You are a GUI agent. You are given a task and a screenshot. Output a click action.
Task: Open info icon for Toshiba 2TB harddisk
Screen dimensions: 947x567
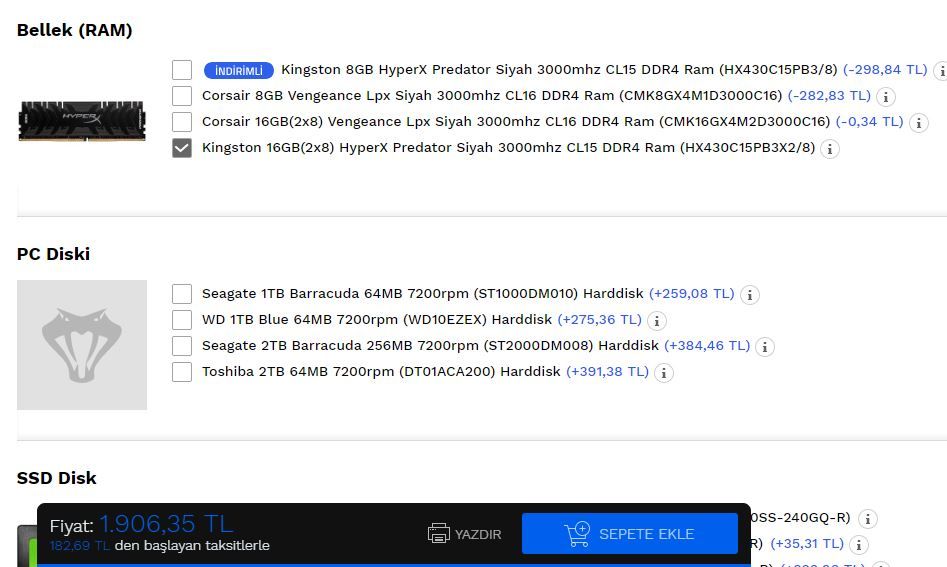coord(664,373)
